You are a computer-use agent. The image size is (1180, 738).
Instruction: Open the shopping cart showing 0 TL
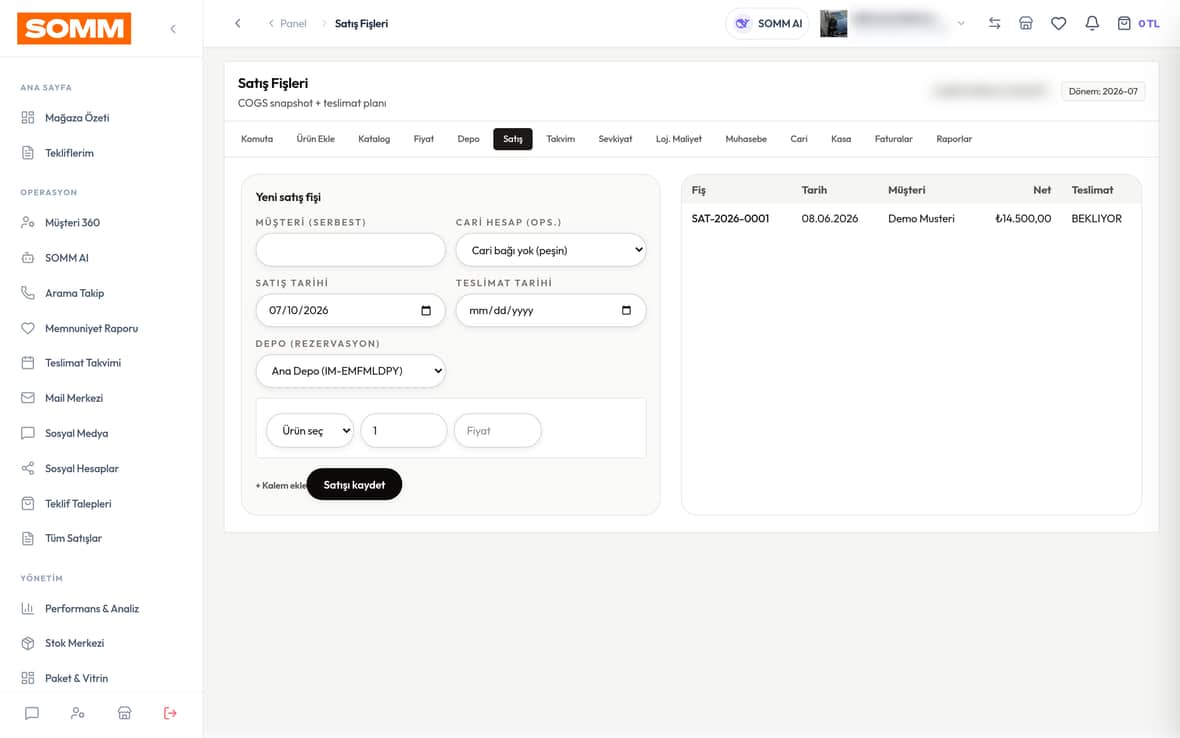(1138, 23)
